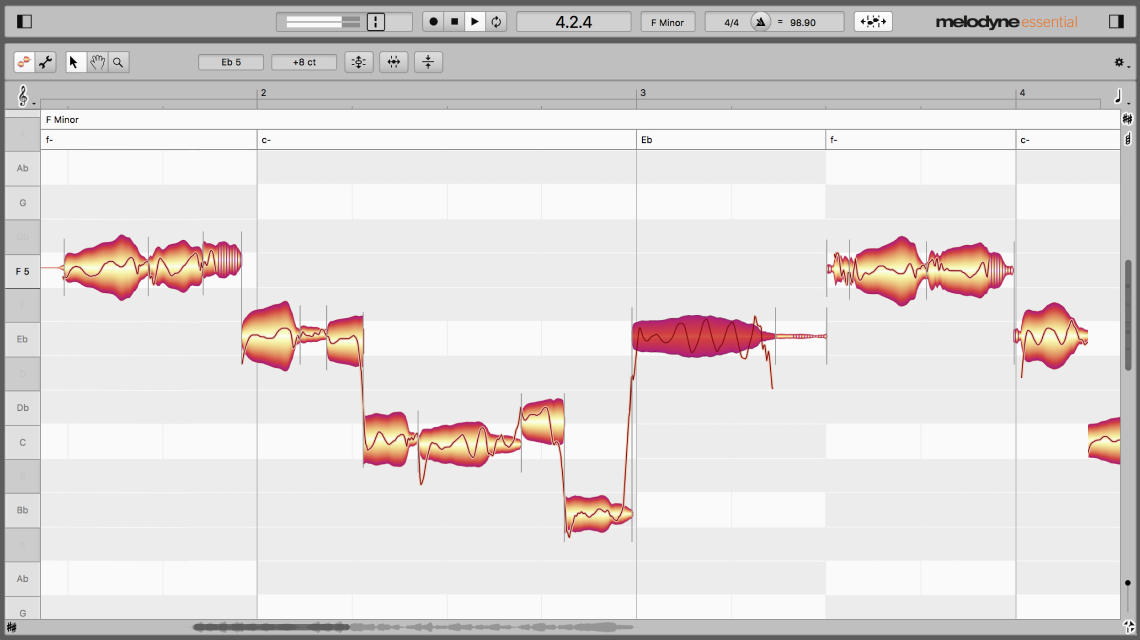Click the Bb pitch ruler key
Image resolution: width=1140 pixels, height=640 pixels.
click(23, 511)
